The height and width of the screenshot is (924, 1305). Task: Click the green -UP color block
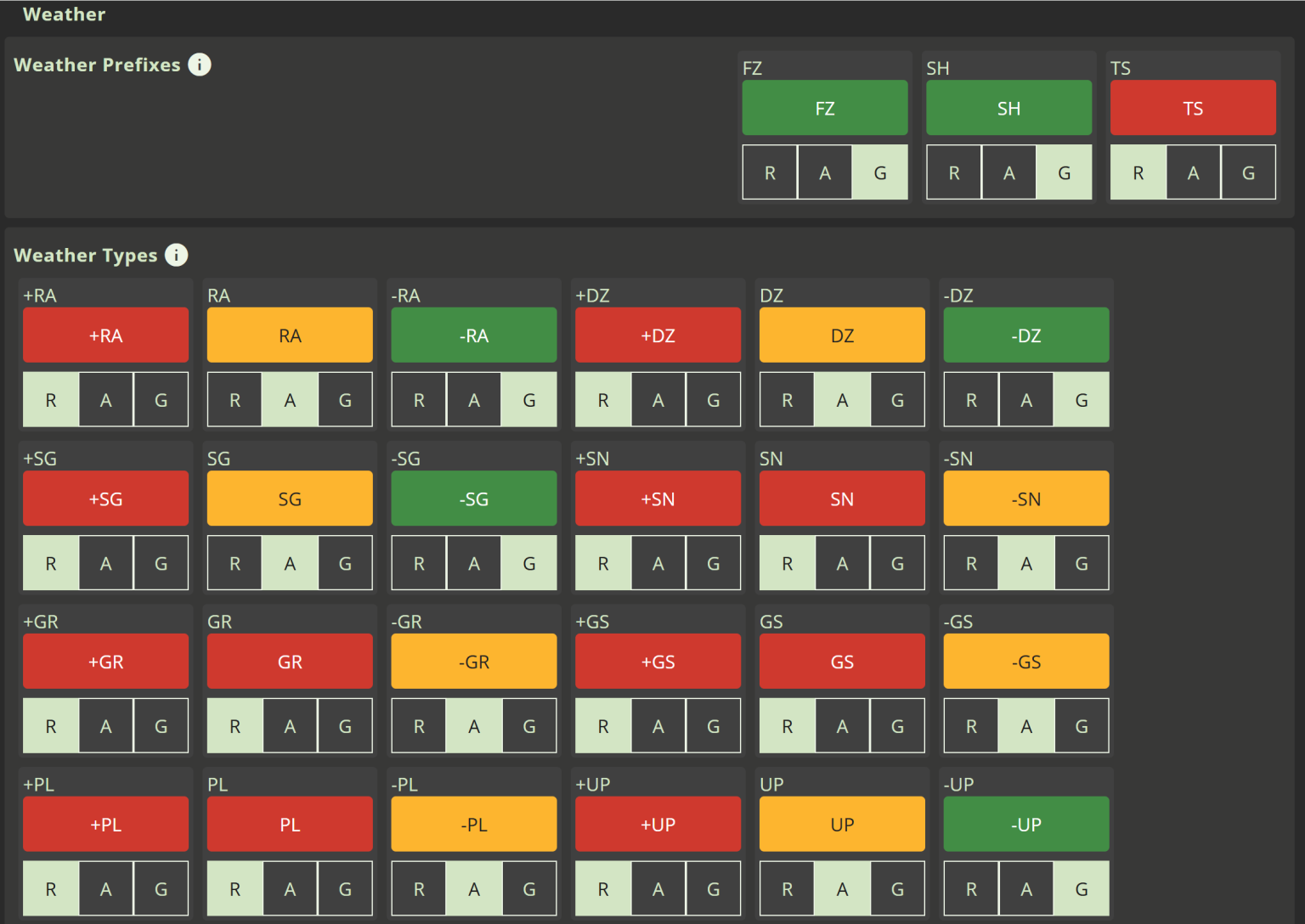(1025, 824)
